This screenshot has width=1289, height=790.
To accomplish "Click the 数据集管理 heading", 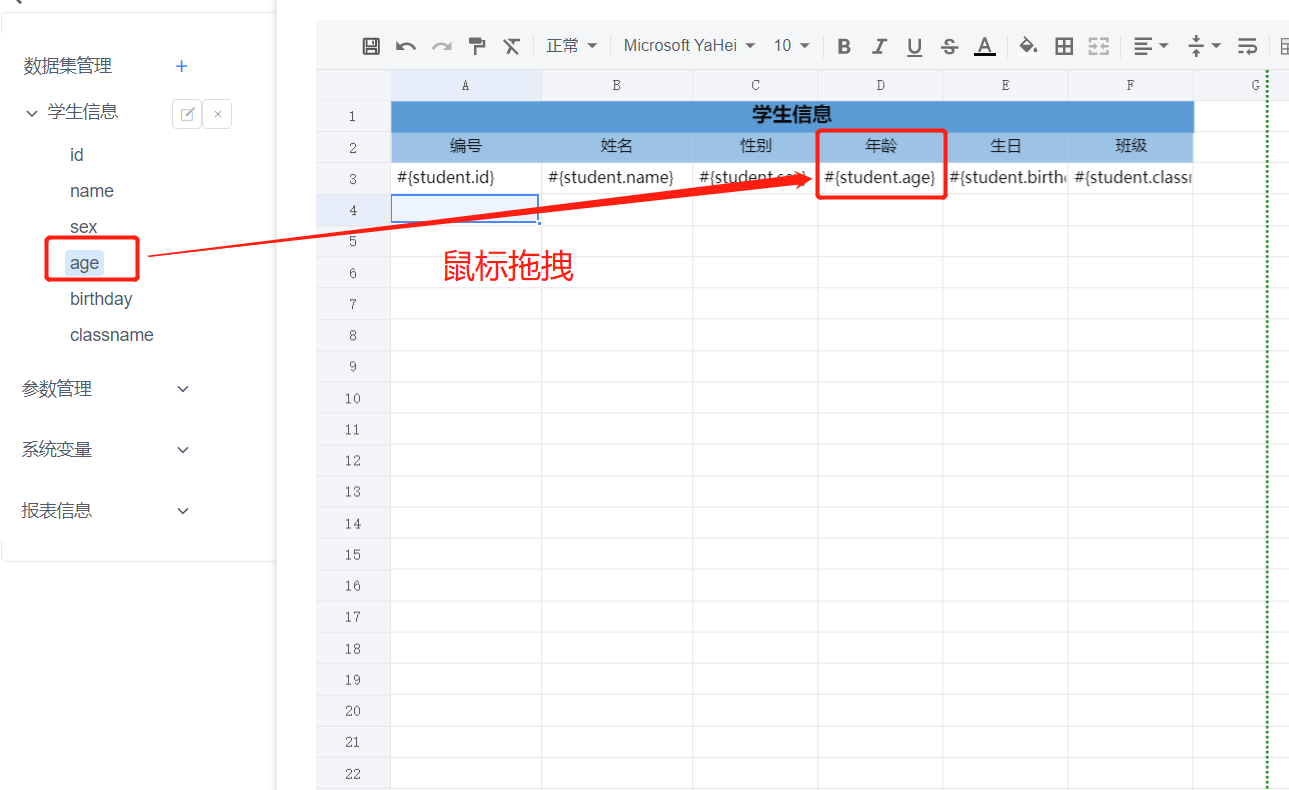I will 68,66.
